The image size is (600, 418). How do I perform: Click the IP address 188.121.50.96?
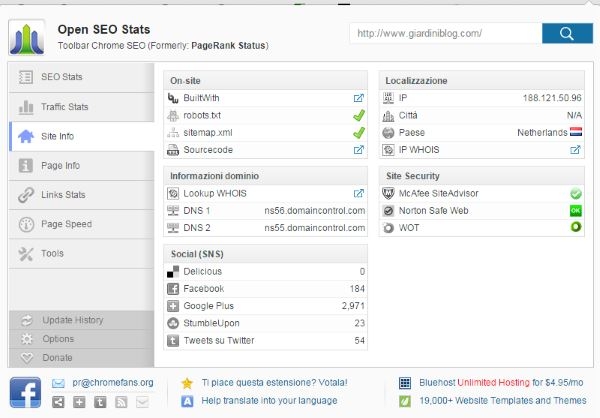coord(552,98)
